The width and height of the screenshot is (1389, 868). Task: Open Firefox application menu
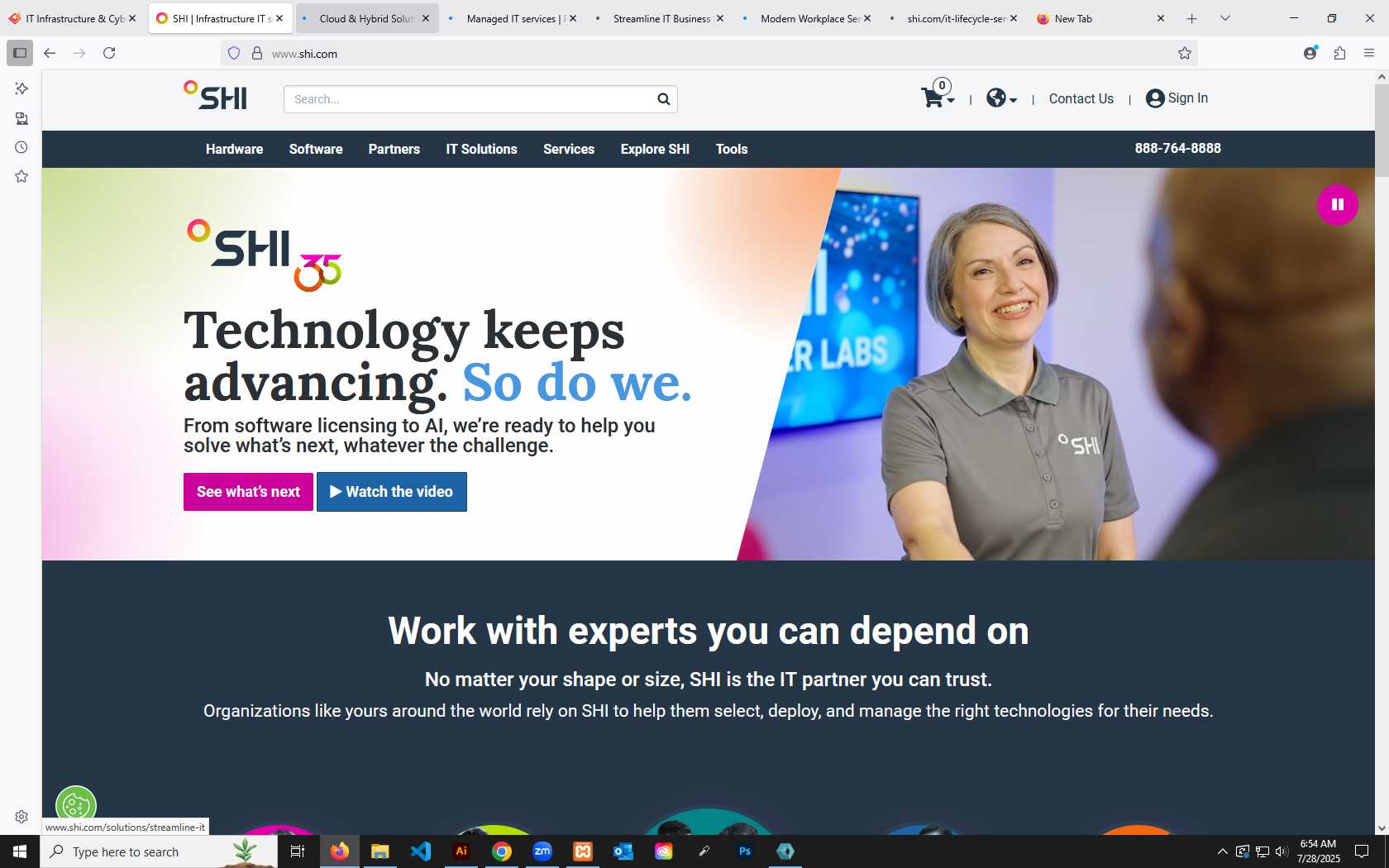click(1369, 53)
